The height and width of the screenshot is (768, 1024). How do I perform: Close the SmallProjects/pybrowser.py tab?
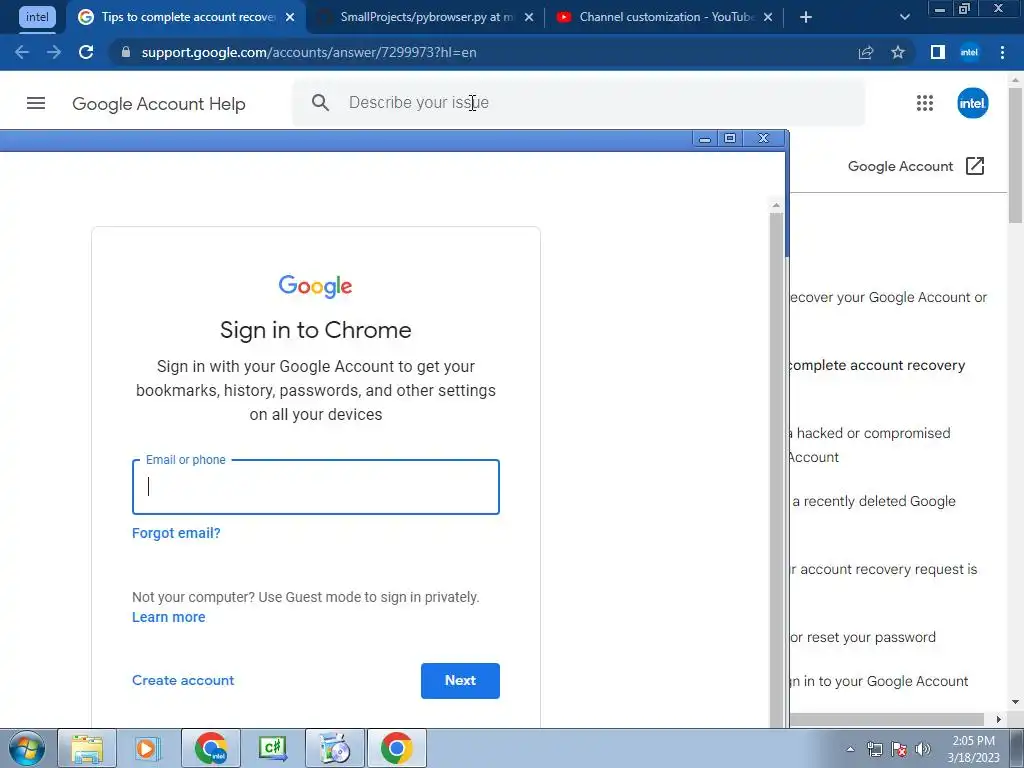529,17
